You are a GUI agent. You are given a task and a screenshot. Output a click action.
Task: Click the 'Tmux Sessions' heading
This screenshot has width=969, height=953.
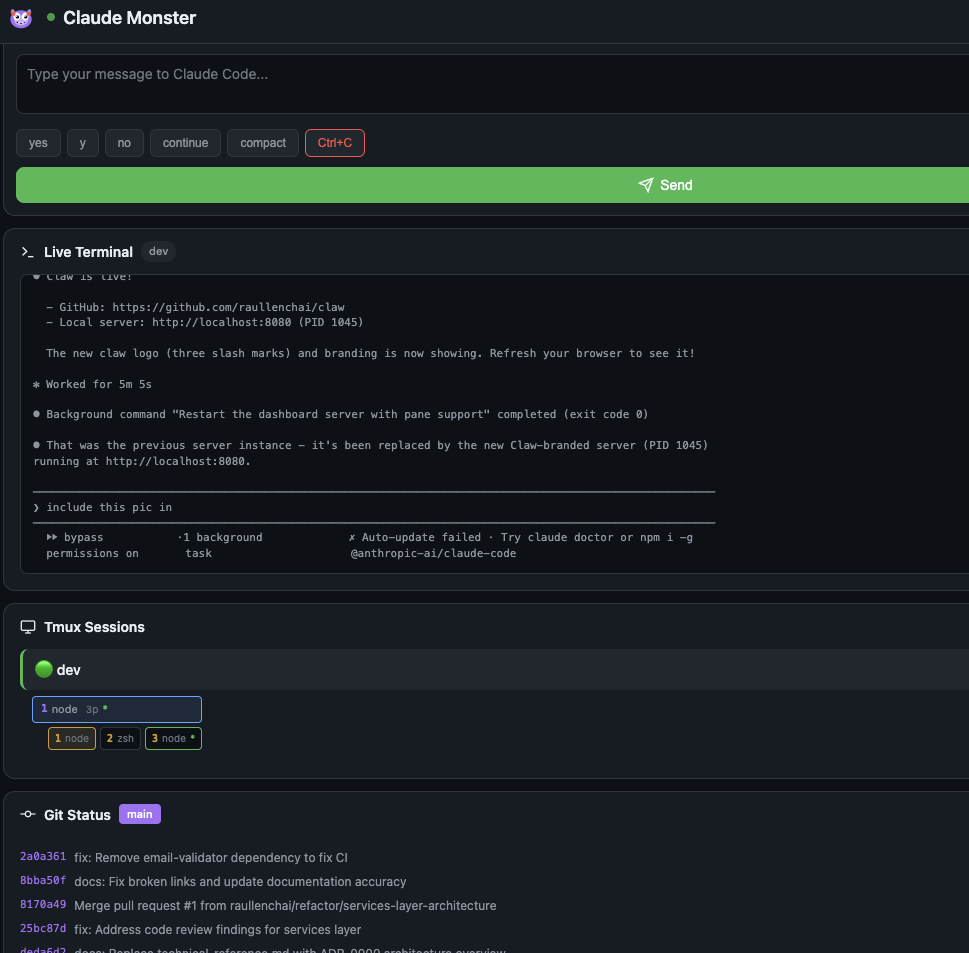click(95, 627)
